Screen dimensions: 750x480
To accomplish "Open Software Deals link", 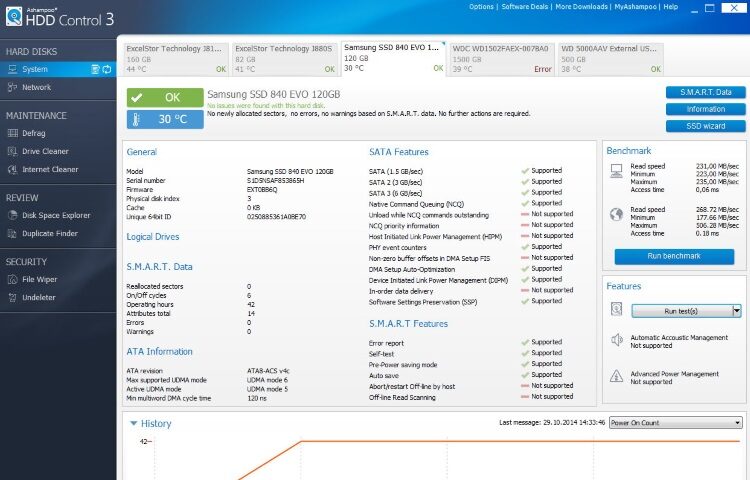I will [525, 7].
